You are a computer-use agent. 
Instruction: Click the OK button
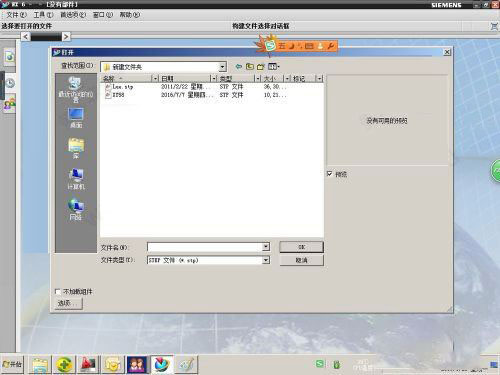pos(301,247)
